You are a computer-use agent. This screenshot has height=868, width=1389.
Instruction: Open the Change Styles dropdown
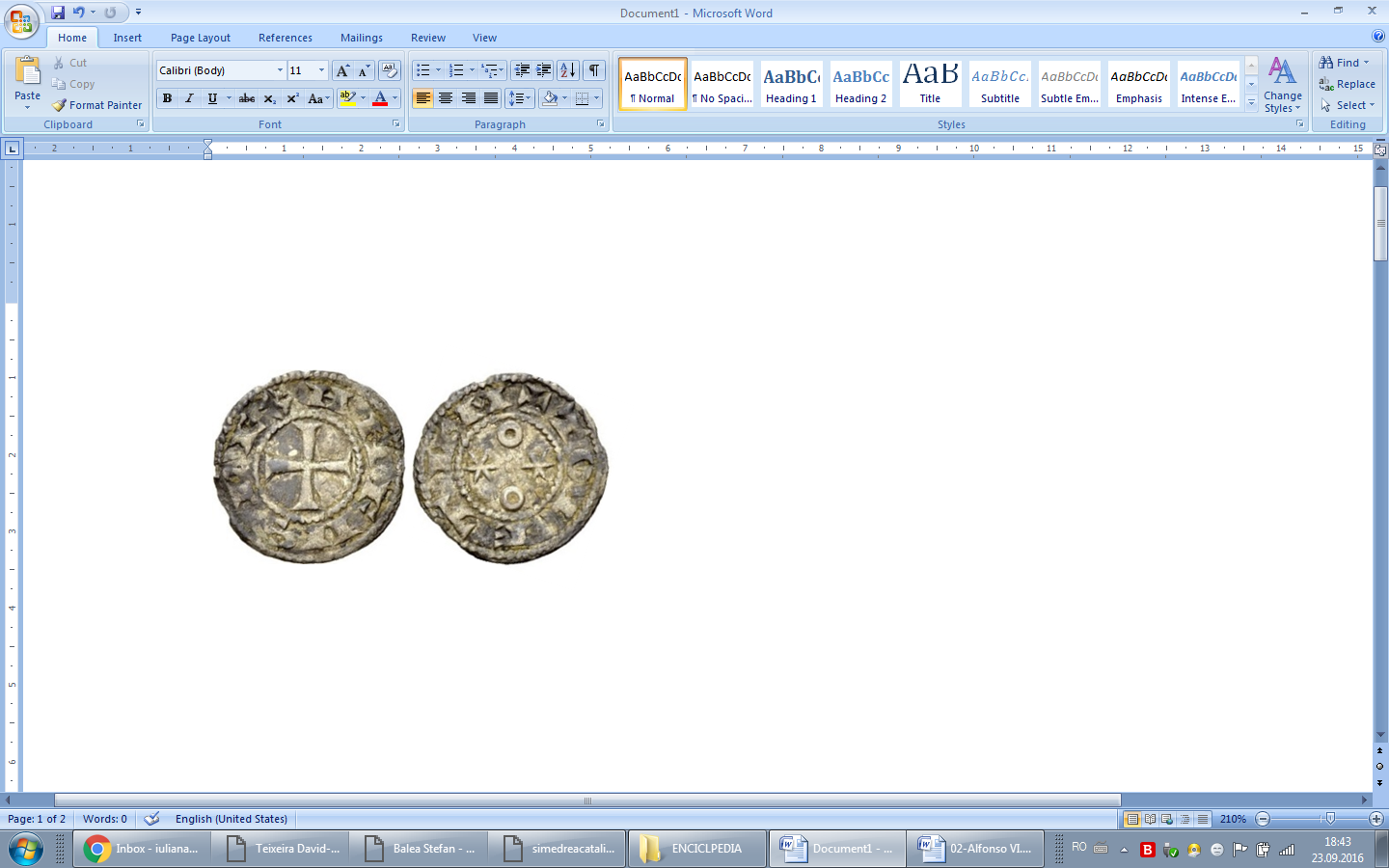pyautogui.click(x=1282, y=85)
